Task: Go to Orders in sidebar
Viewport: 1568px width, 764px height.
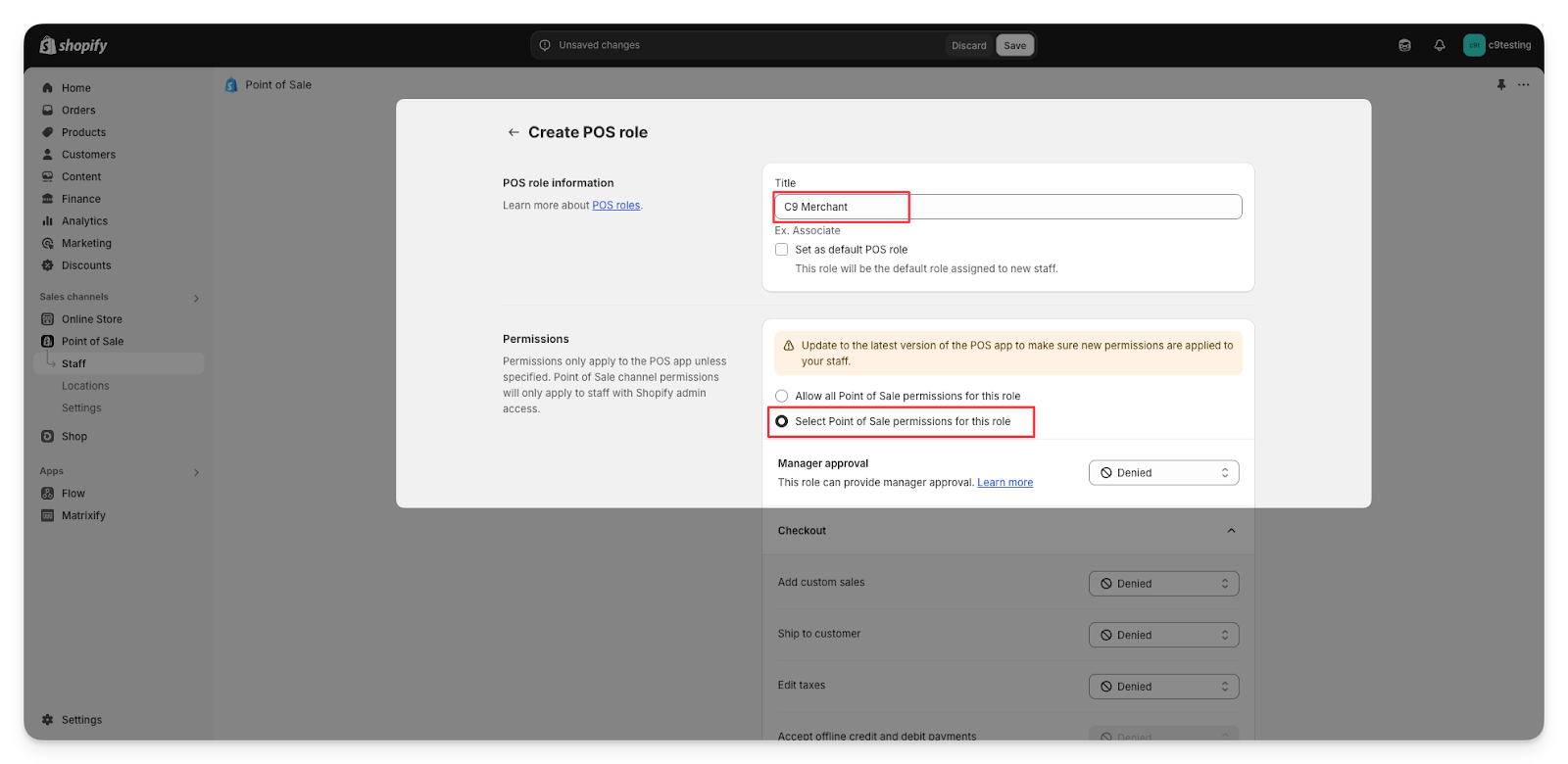Action: pos(78,111)
